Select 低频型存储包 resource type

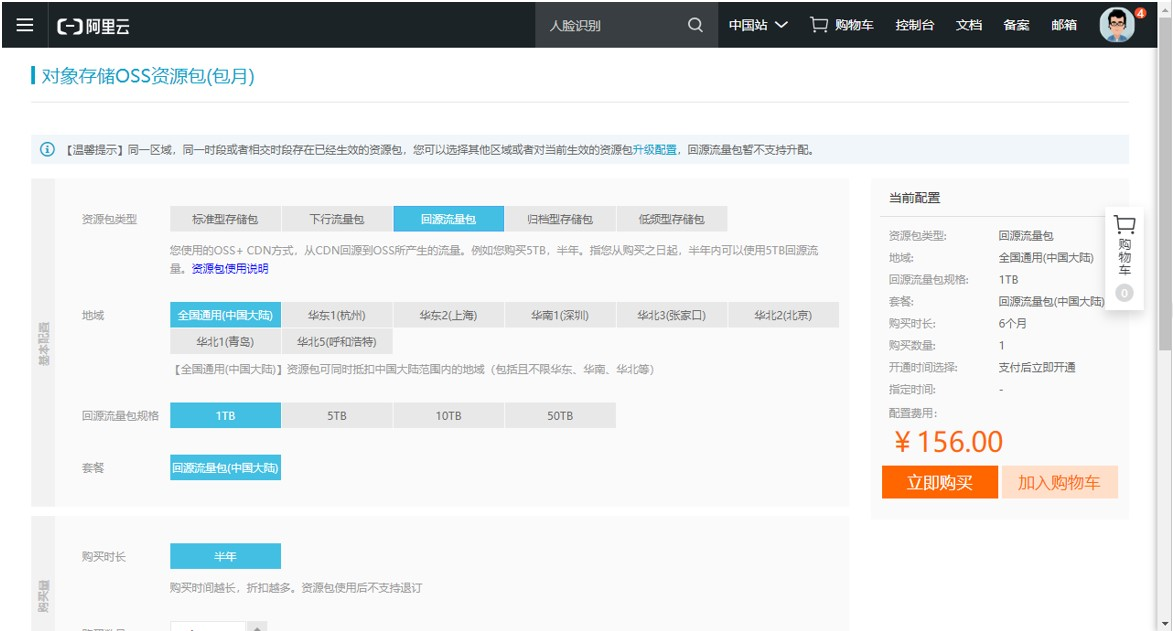[x=672, y=219]
